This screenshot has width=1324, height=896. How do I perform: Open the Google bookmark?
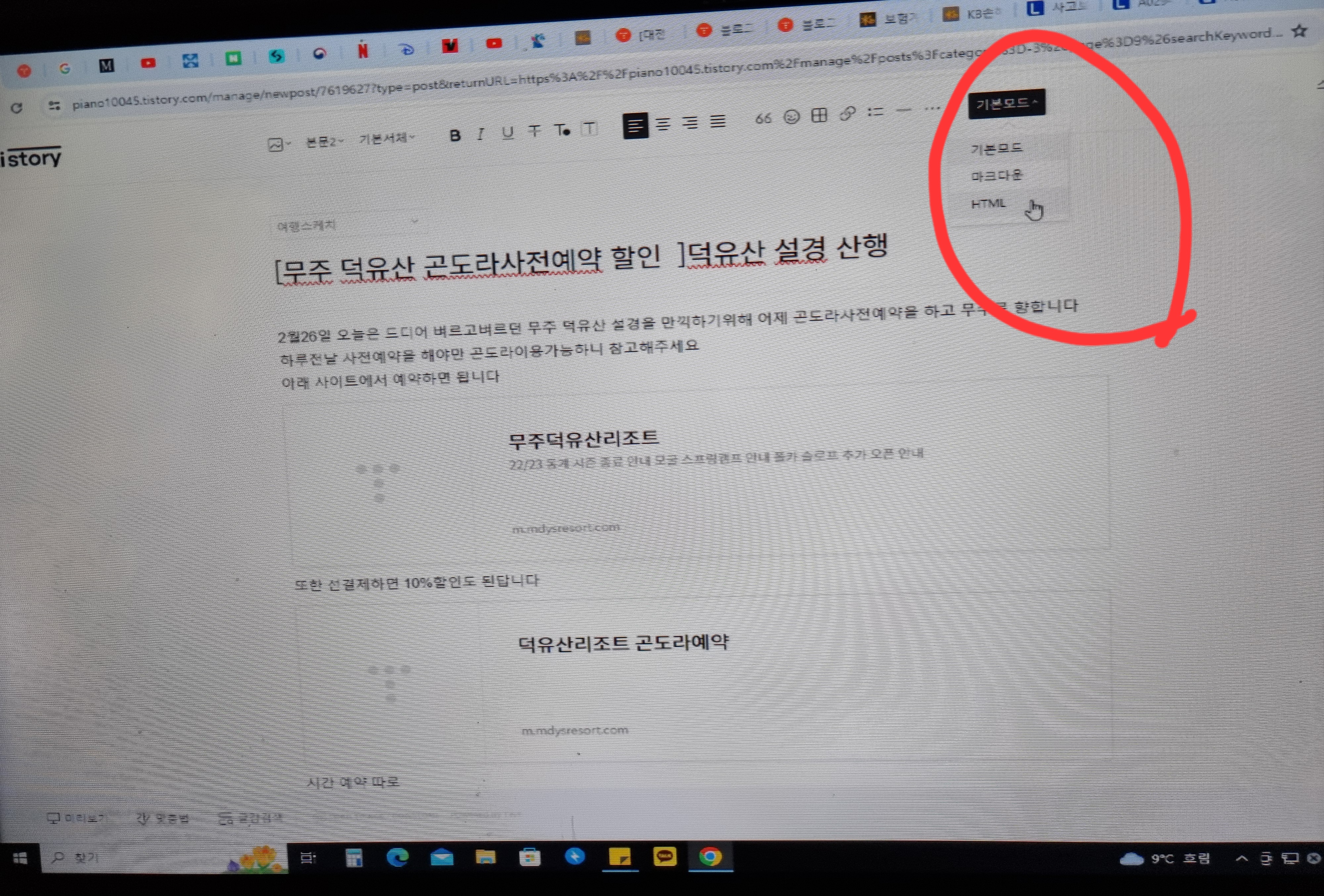64,69
